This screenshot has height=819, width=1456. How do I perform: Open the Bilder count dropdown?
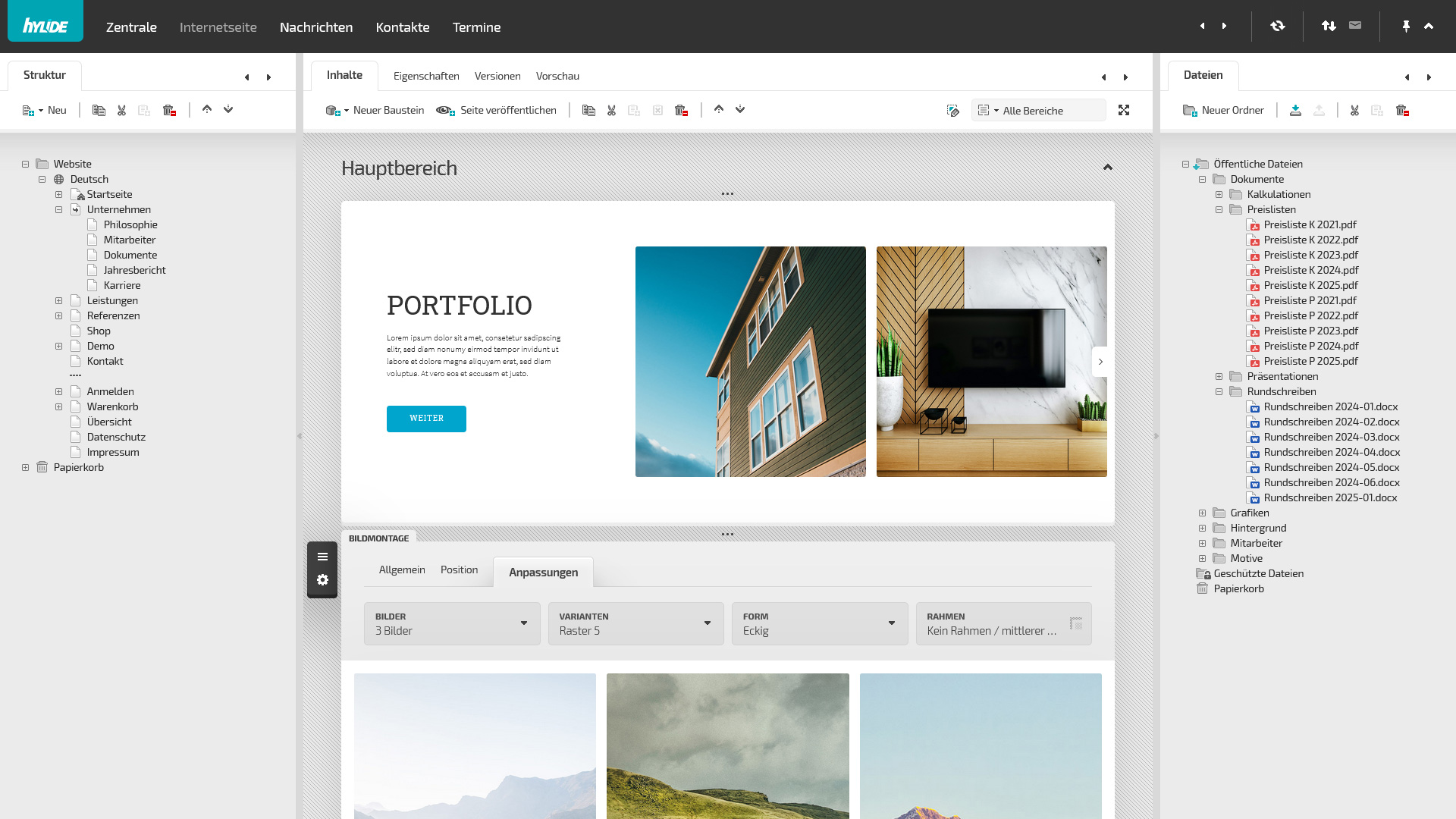452,623
